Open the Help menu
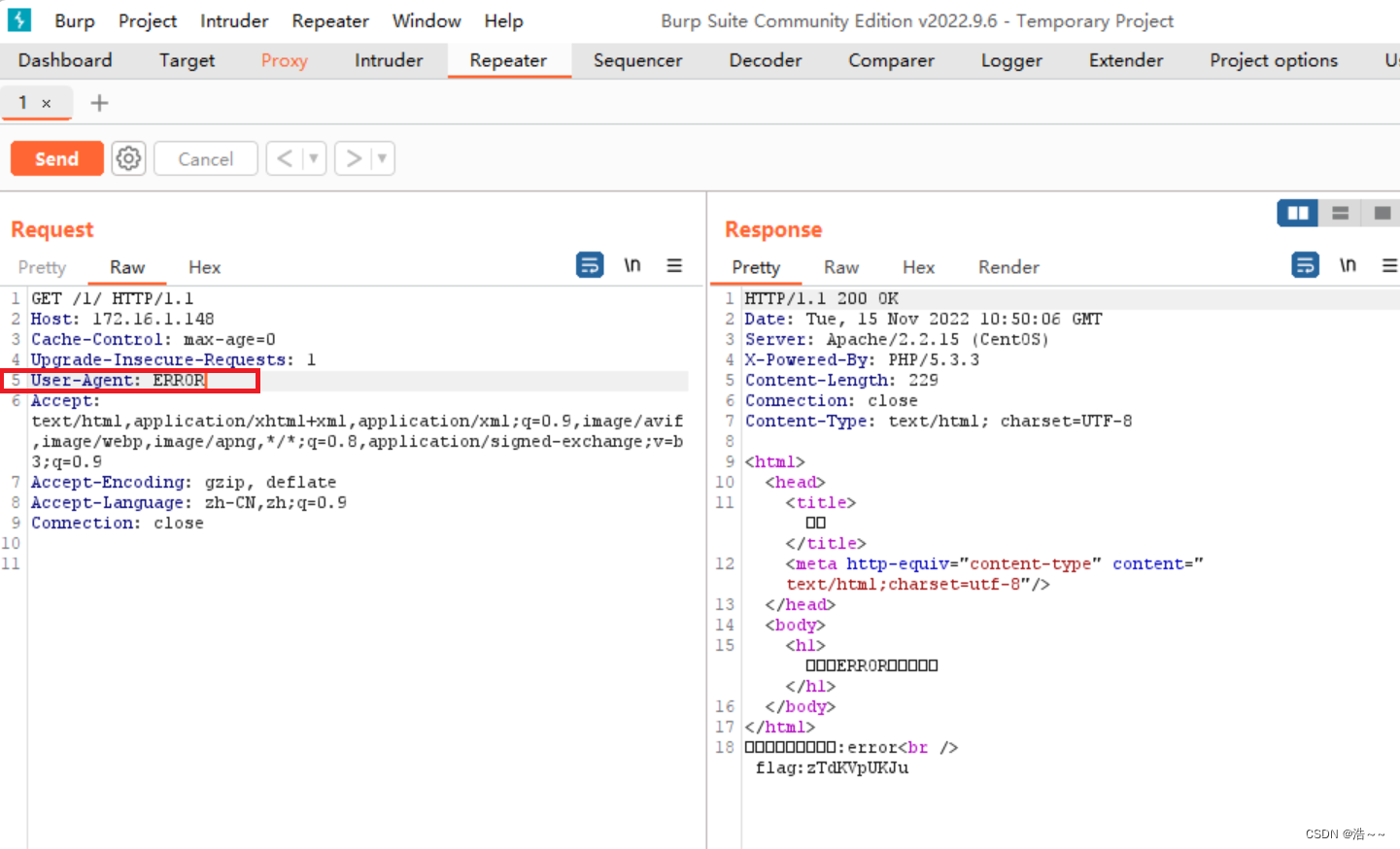The width and height of the screenshot is (1400, 849). [x=503, y=20]
